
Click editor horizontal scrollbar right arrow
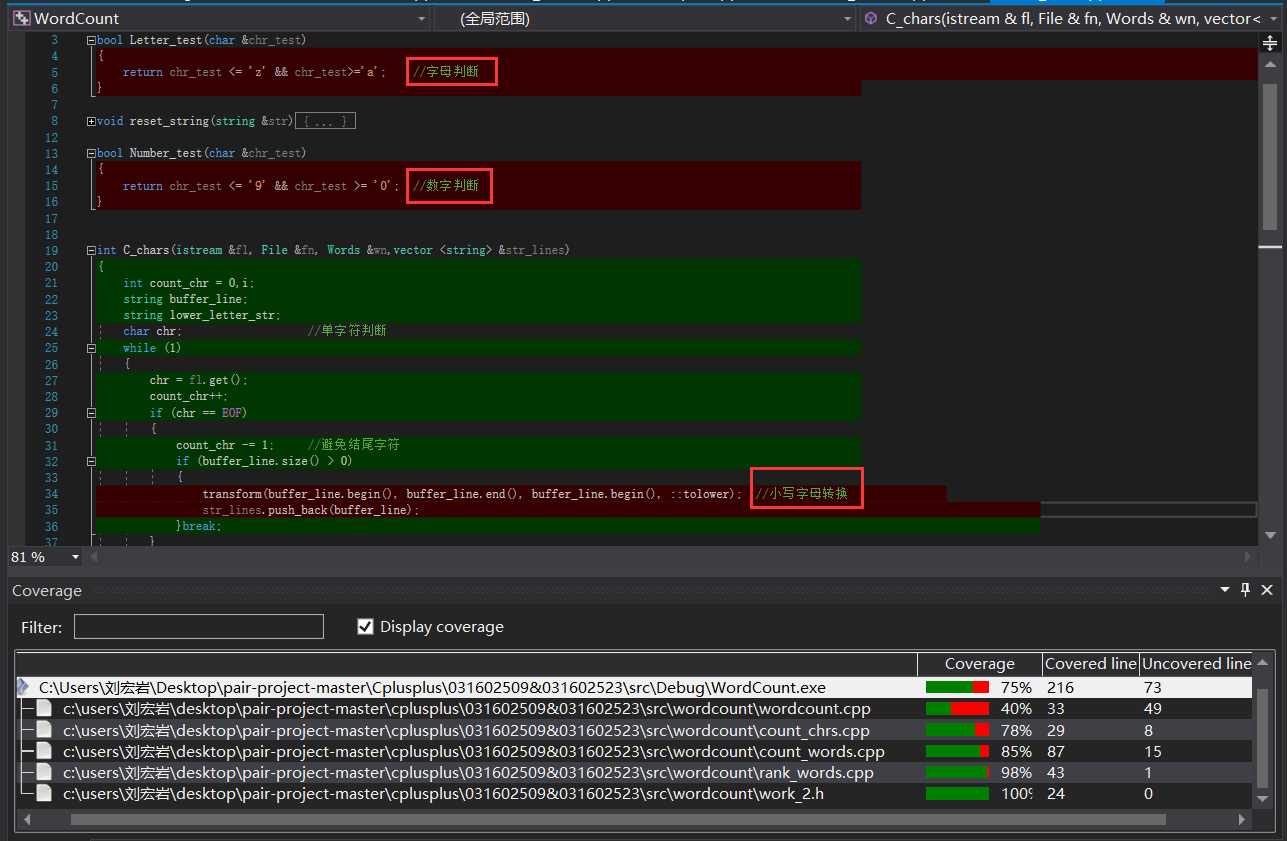click(1247, 557)
